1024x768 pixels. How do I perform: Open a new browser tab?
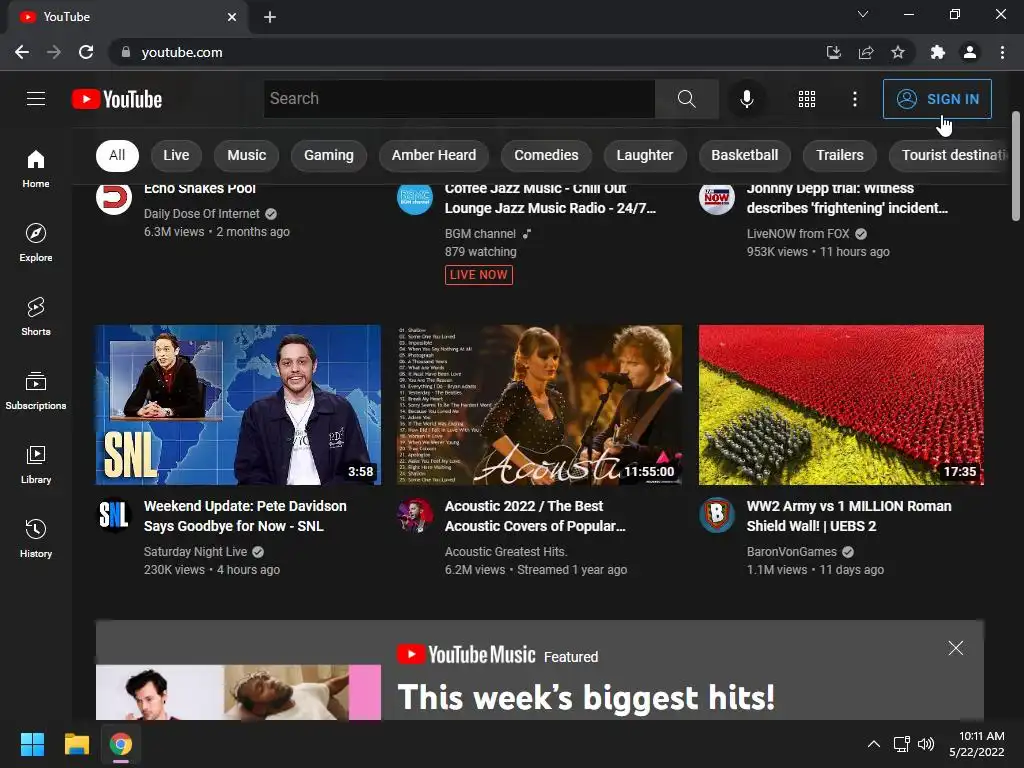point(270,17)
